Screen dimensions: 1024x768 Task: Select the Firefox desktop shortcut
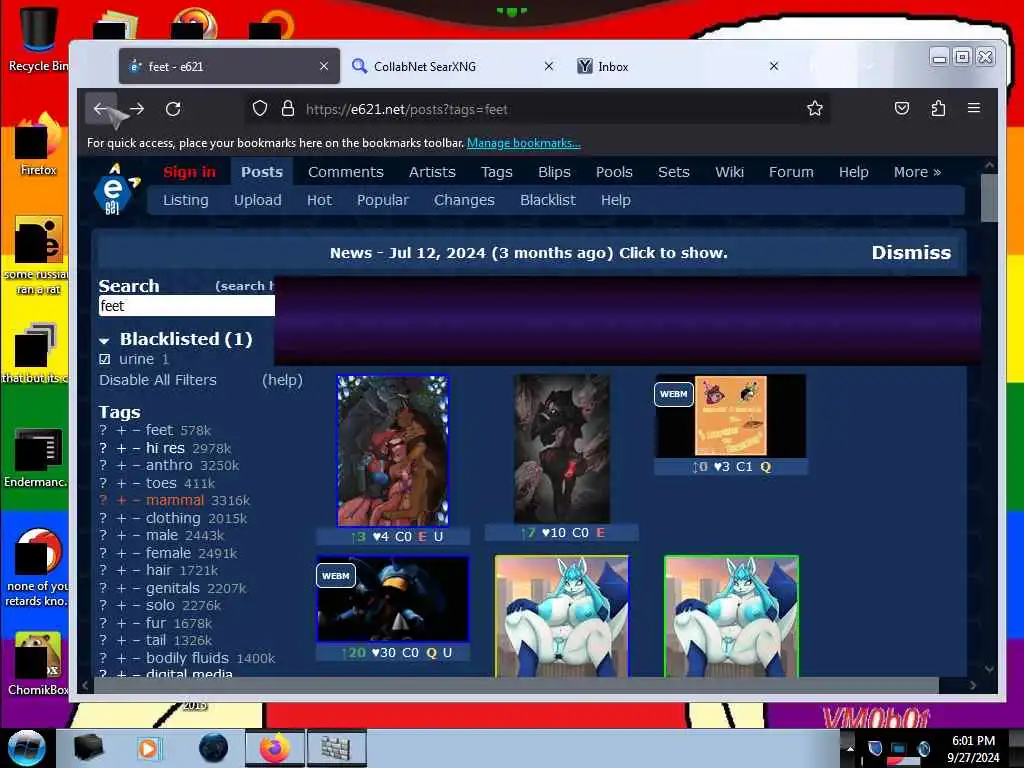click(x=38, y=145)
